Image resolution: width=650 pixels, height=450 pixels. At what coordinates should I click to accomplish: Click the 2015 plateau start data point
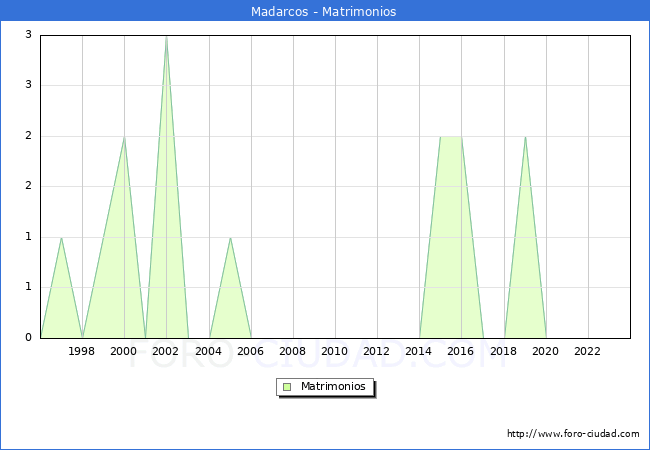(x=440, y=137)
